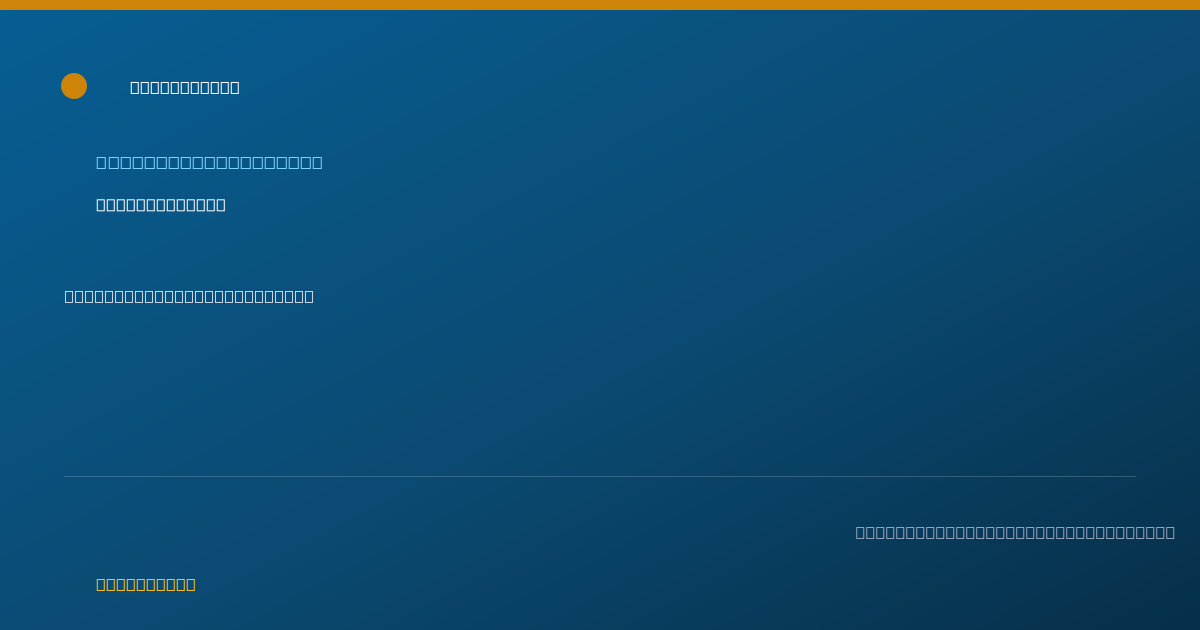1200x630 pixels.
Task: Click the thin horizontal divider line
Action: (x=600, y=476)
